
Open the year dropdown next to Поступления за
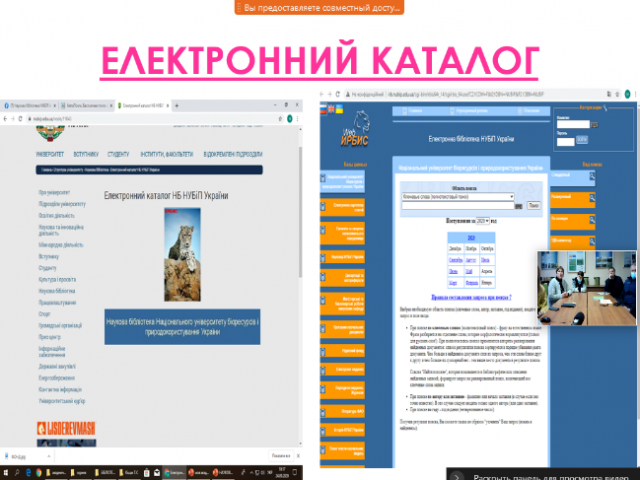coord(482,221)
